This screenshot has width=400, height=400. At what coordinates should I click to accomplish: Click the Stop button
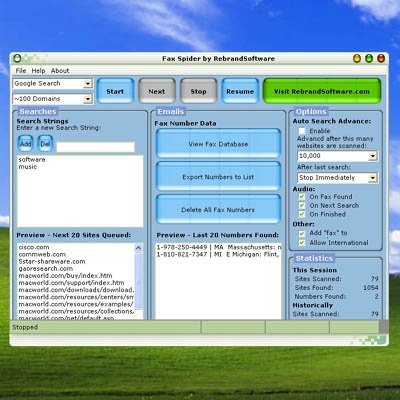click(198, 91)
